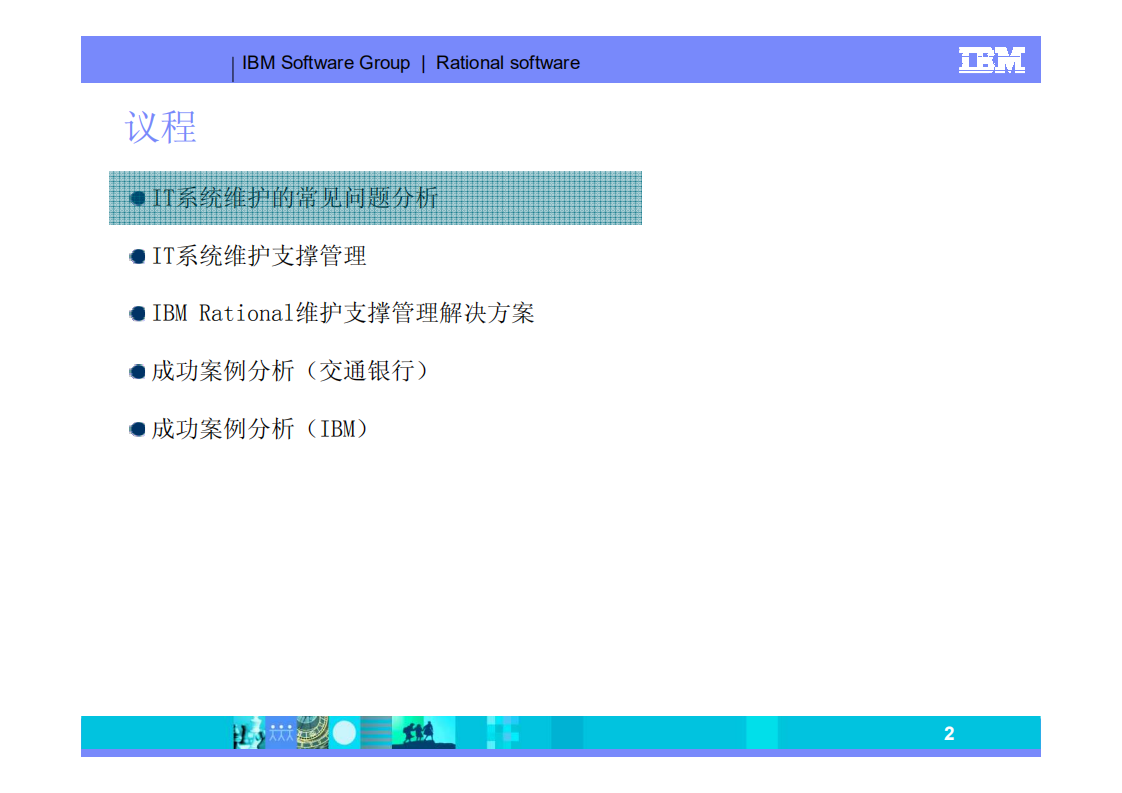Image resolution: width=1122 pixels, height=793 pixels.
Task: Toggle the bullet beside 成功案例分析（交通银行）
Action: [137, 370]
